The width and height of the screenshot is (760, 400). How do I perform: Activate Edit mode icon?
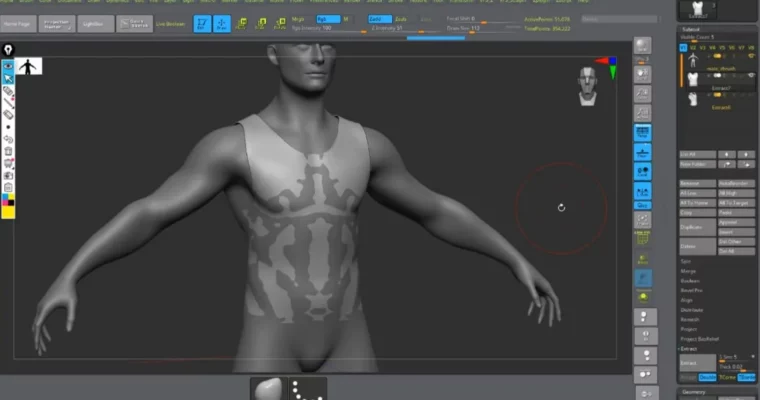202,24
